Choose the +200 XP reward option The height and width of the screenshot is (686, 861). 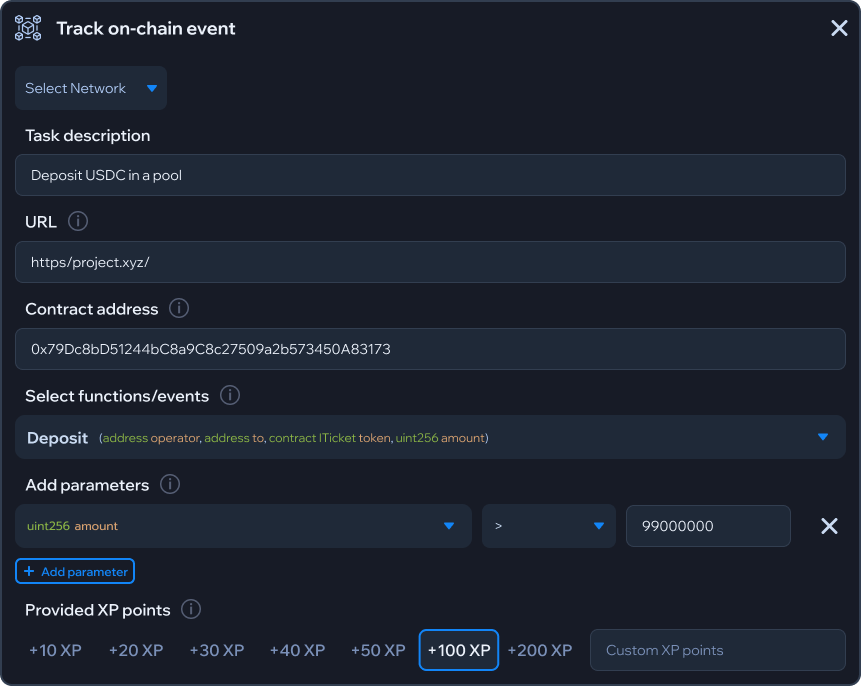[540, 650]
